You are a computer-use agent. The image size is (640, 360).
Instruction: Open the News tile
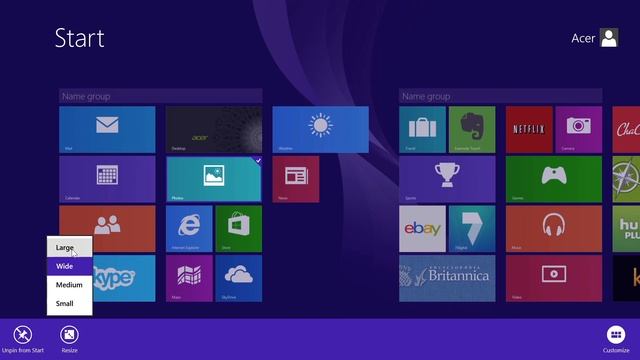[296, 179]
